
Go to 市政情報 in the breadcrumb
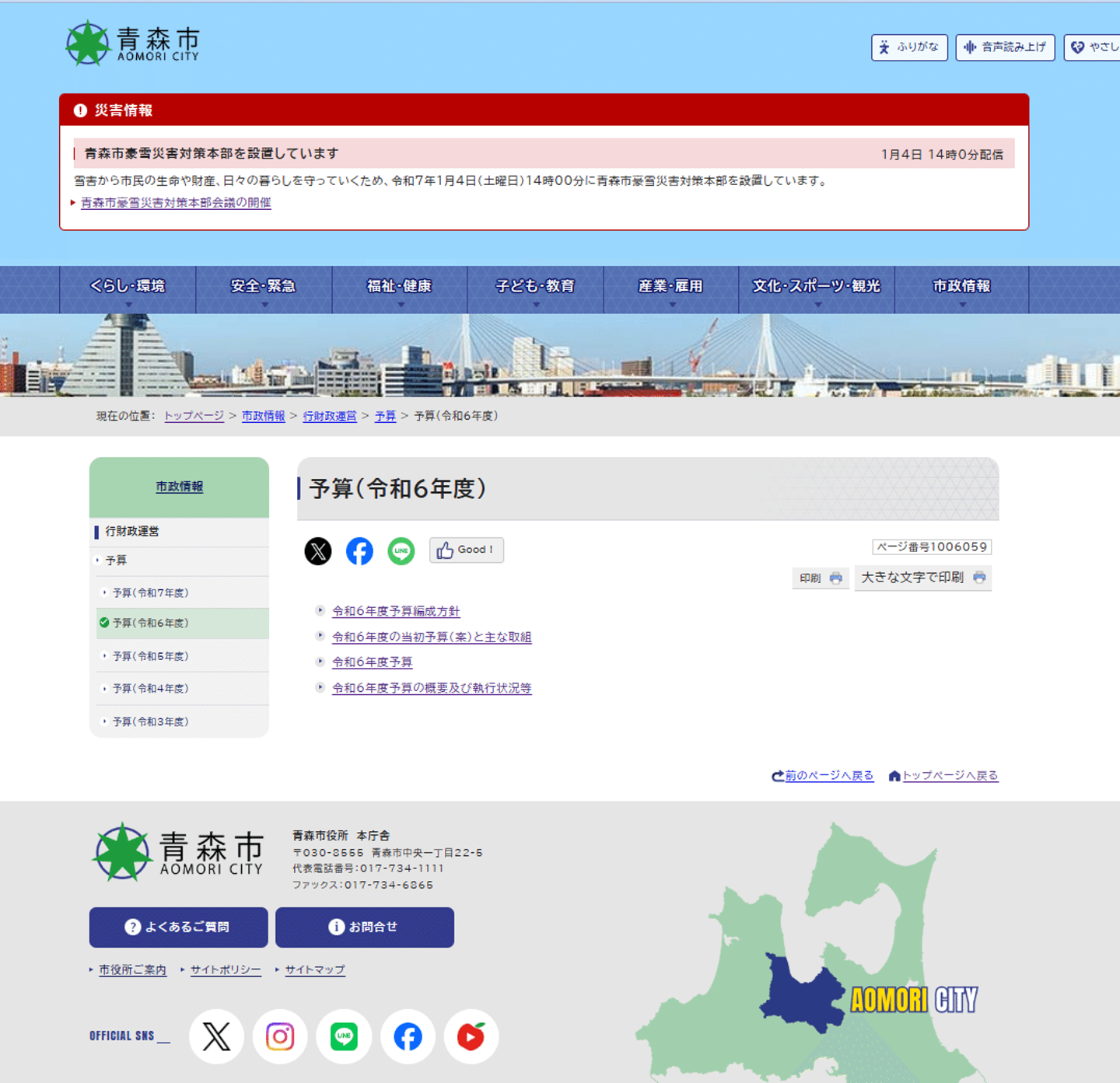(x=264, y=417)
